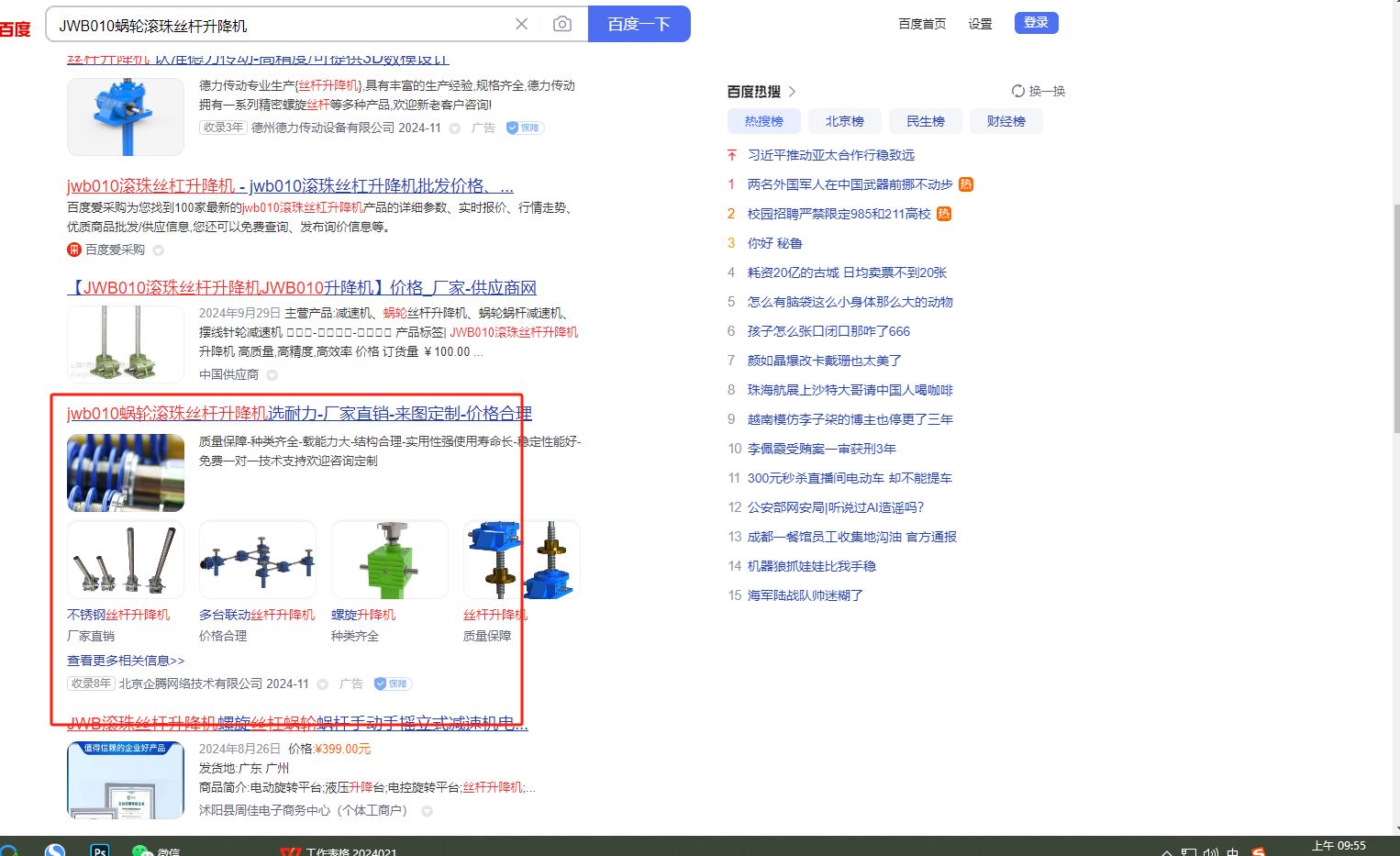Click the blue screw jack thumbnail of 德力传动
Image resolution: width=1400 pixels, height=856 pixels.
pyautogui.click(x=126, y=117)
